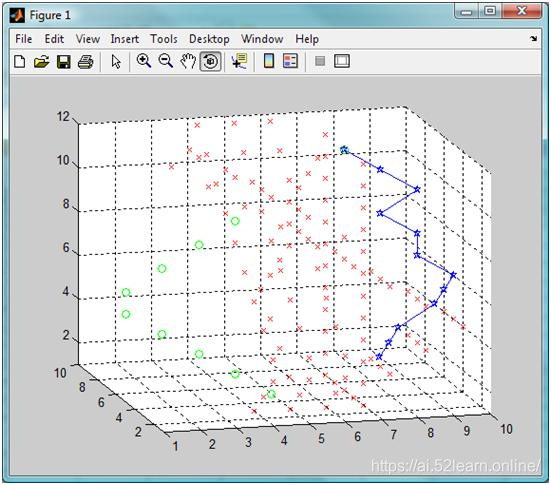Activate the Zoom In magnifier tool
Viewport: 551px width, 485px height.
tap(144, 61)
